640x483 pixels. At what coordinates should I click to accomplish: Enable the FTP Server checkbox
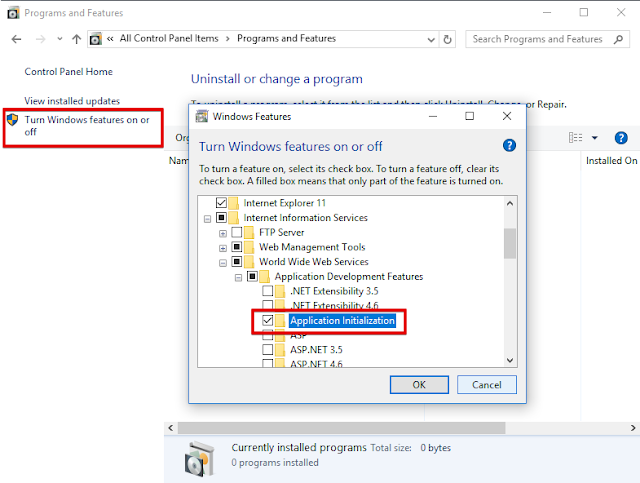pos(237,232)
